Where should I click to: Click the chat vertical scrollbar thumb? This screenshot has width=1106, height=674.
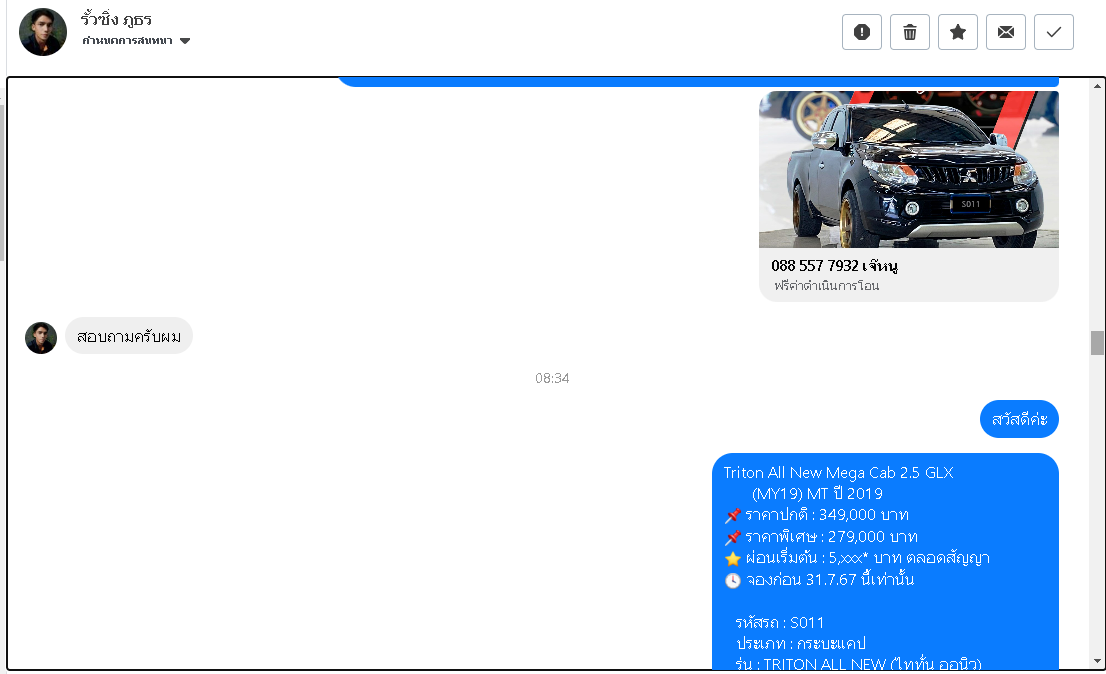click(1097, 343)
